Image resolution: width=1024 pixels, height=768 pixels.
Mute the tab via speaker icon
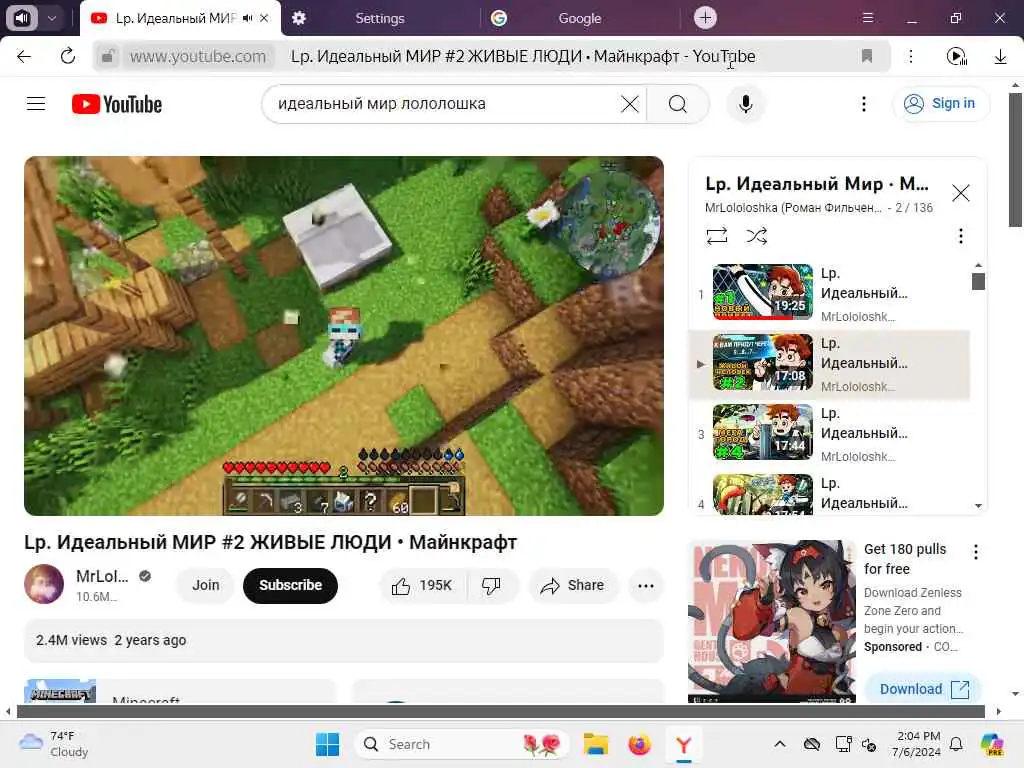click(x=247, y=18)
